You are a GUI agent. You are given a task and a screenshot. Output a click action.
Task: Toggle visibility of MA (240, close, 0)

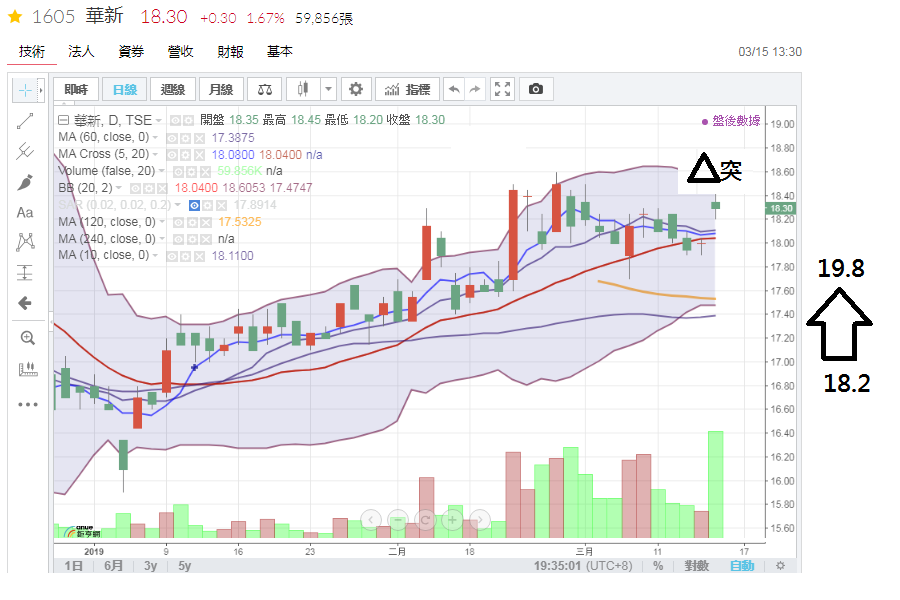[179, 239]
